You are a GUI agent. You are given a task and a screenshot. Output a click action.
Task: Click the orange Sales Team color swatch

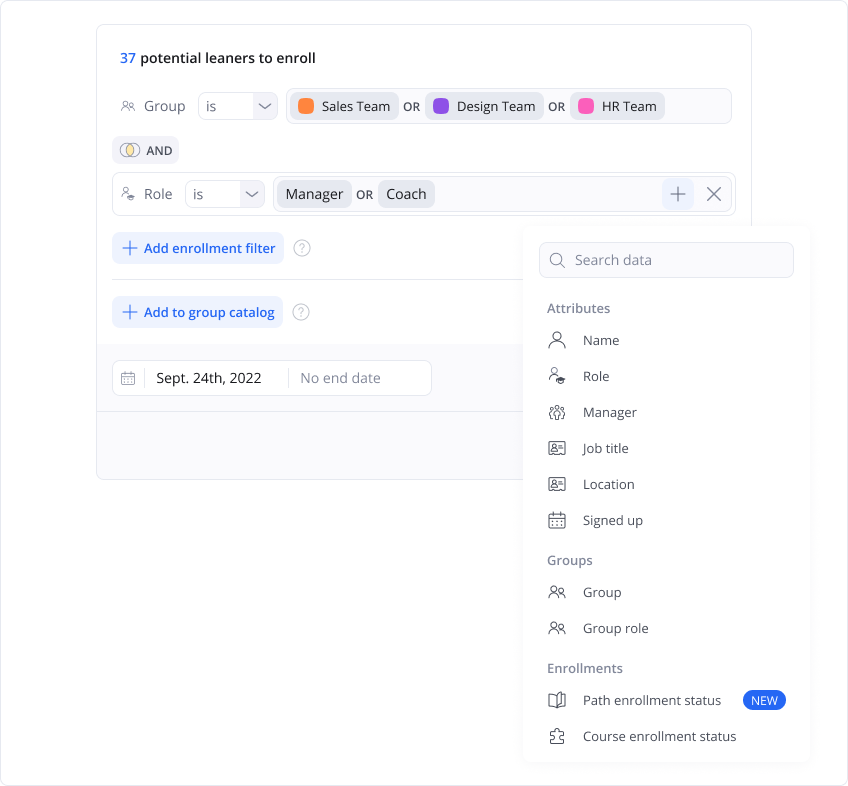point(306,106)
